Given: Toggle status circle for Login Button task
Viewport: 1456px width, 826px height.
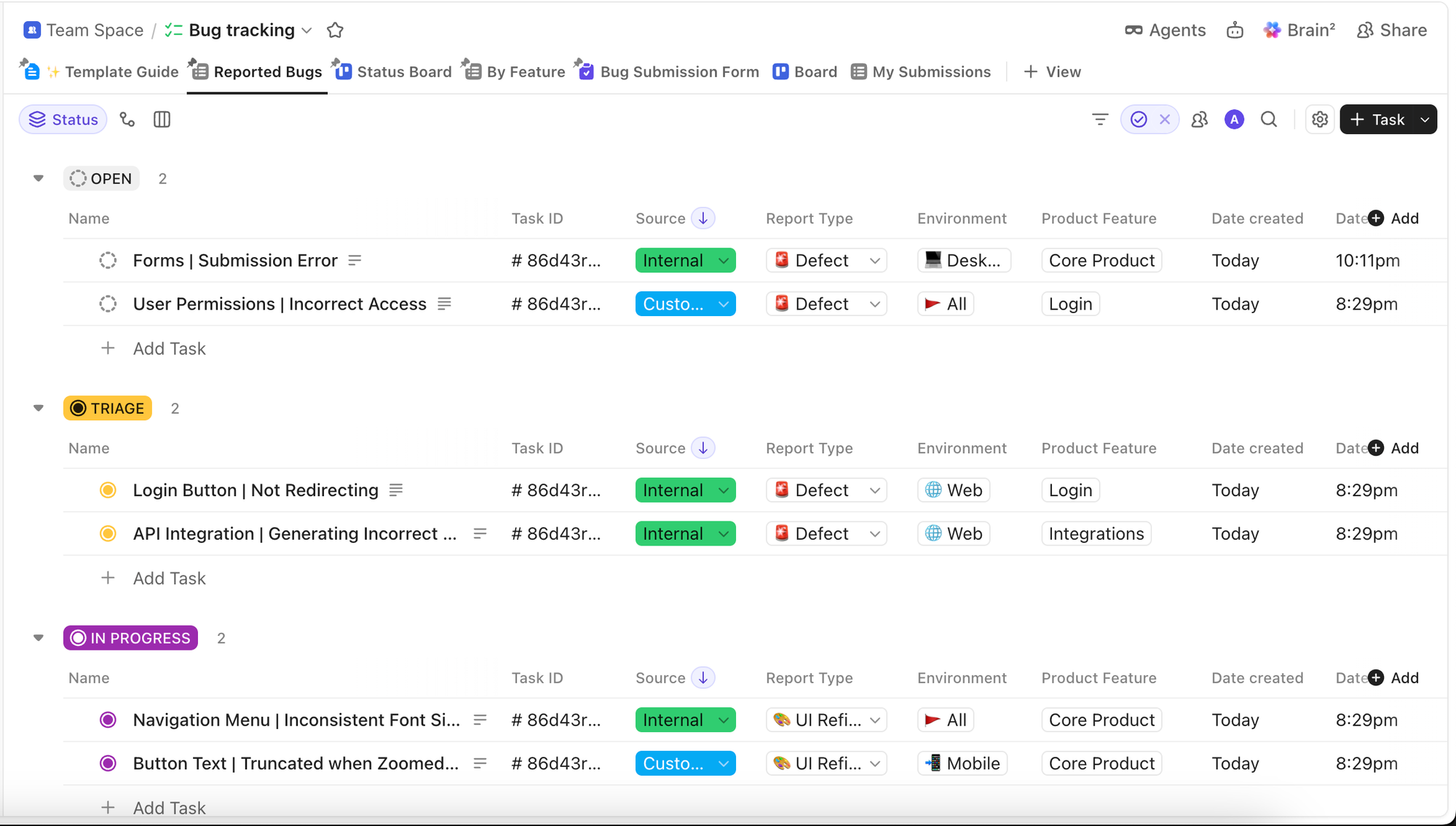Looking at the screenshot, I should tap(108, 490).
